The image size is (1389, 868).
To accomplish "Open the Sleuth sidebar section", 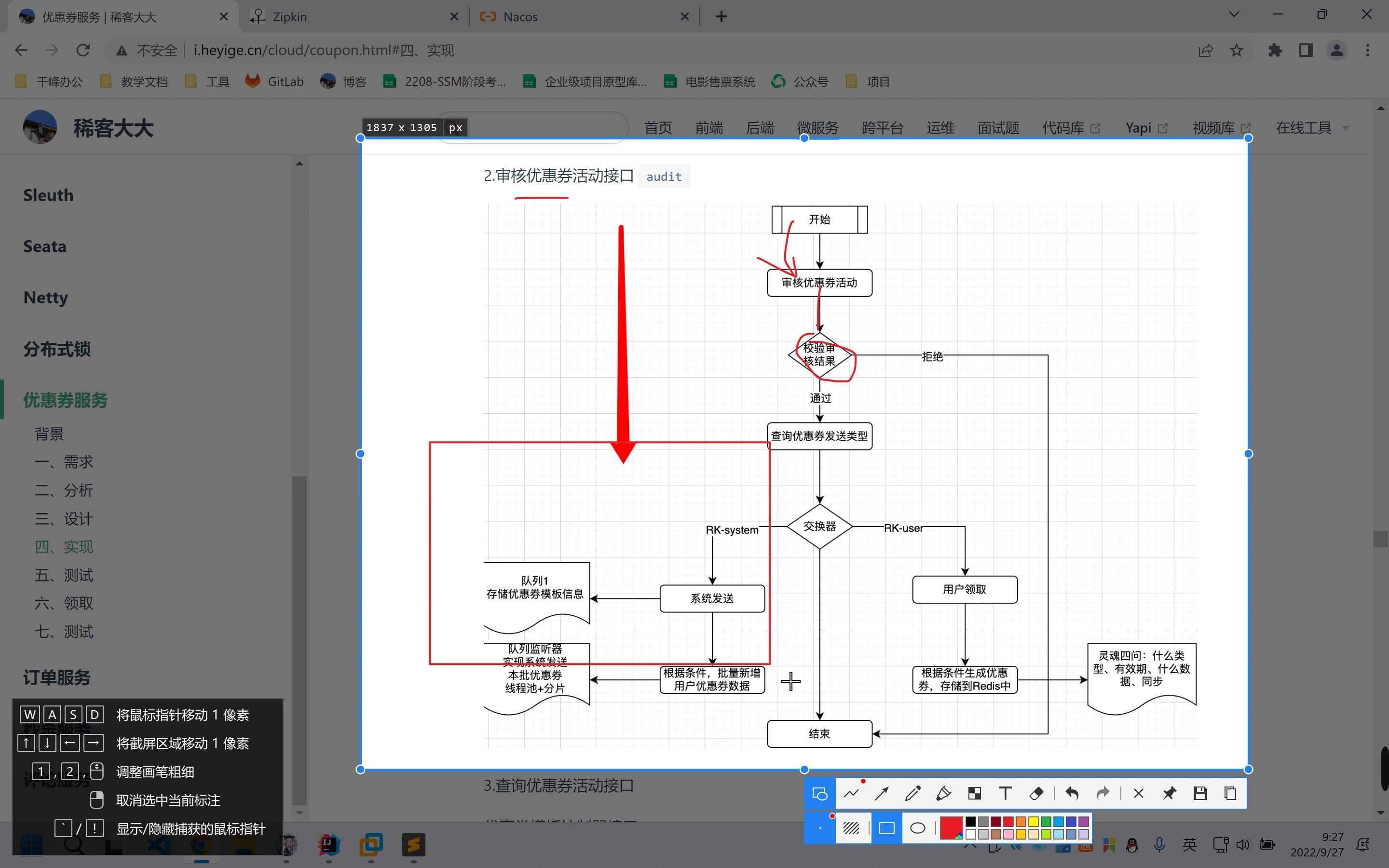I will pos(48,195).
